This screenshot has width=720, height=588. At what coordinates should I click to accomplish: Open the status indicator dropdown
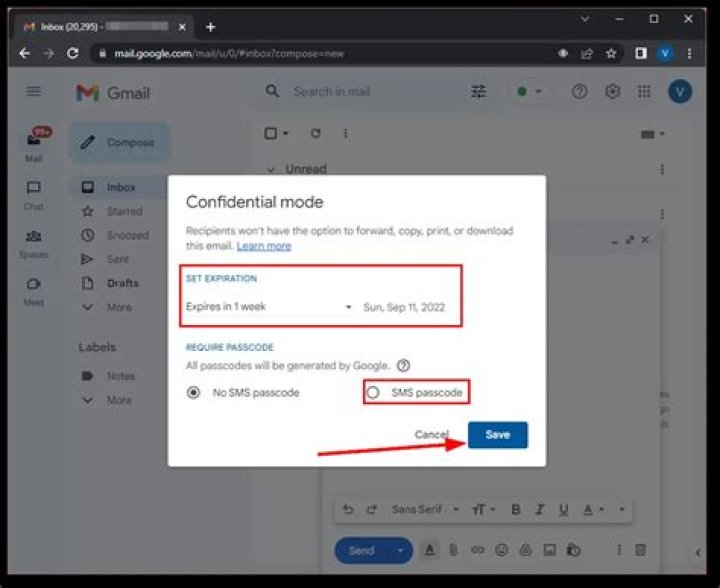click(529, 91)
